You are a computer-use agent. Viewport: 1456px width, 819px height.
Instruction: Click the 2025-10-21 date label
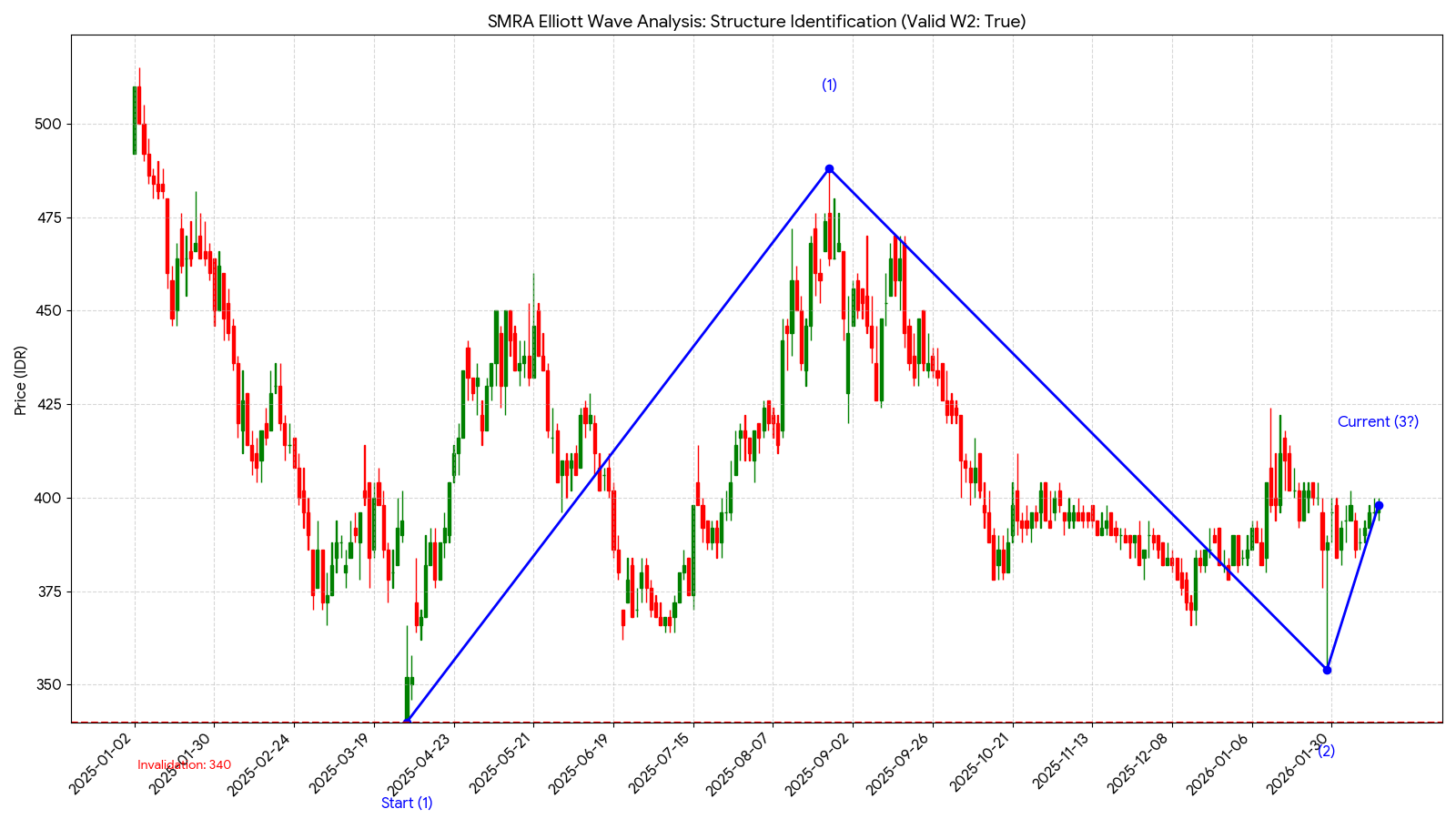tap(983, 763)
